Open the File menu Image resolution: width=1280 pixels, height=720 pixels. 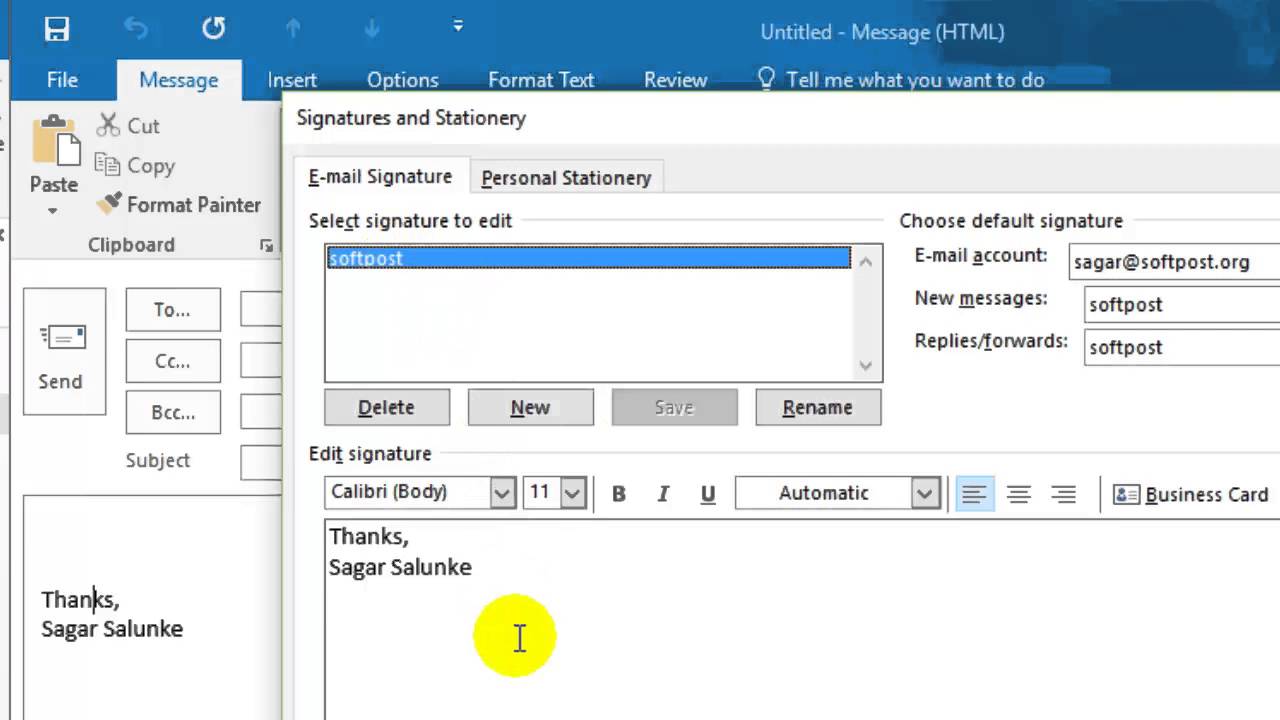coord(62,80)
